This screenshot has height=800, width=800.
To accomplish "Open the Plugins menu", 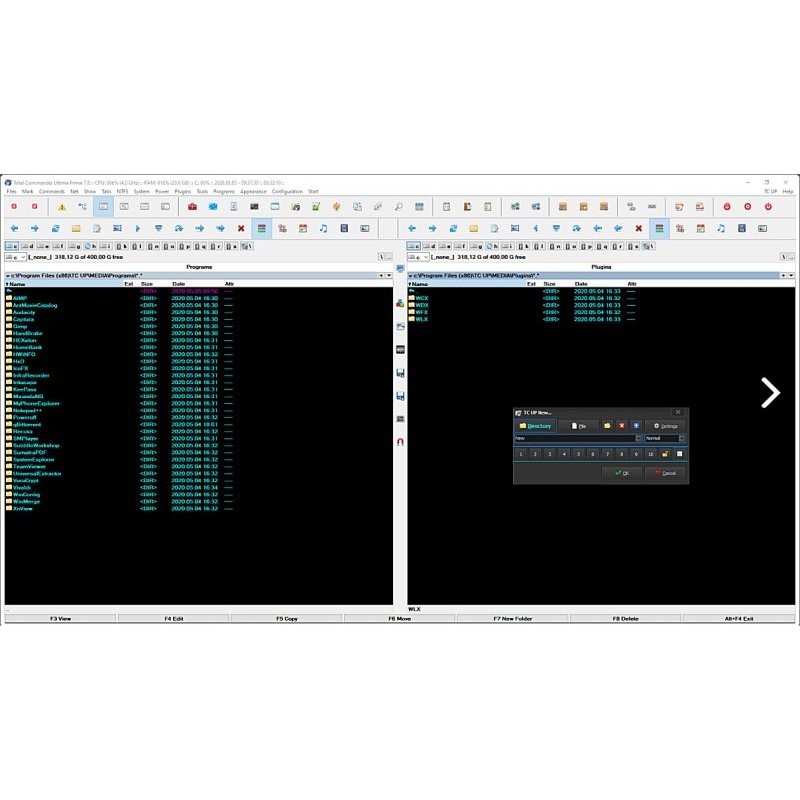I will [183, 191].
